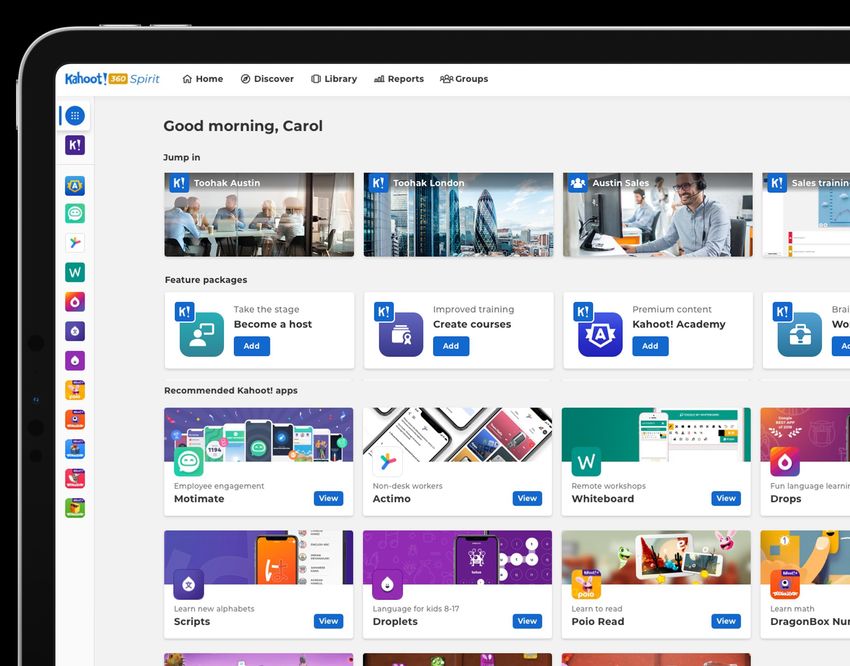Click the Whiteboard W logo on card

tap(587, 461)
